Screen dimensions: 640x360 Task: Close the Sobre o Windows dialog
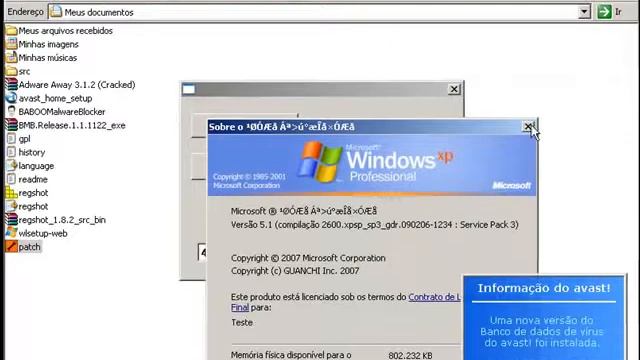coord(529,127)
